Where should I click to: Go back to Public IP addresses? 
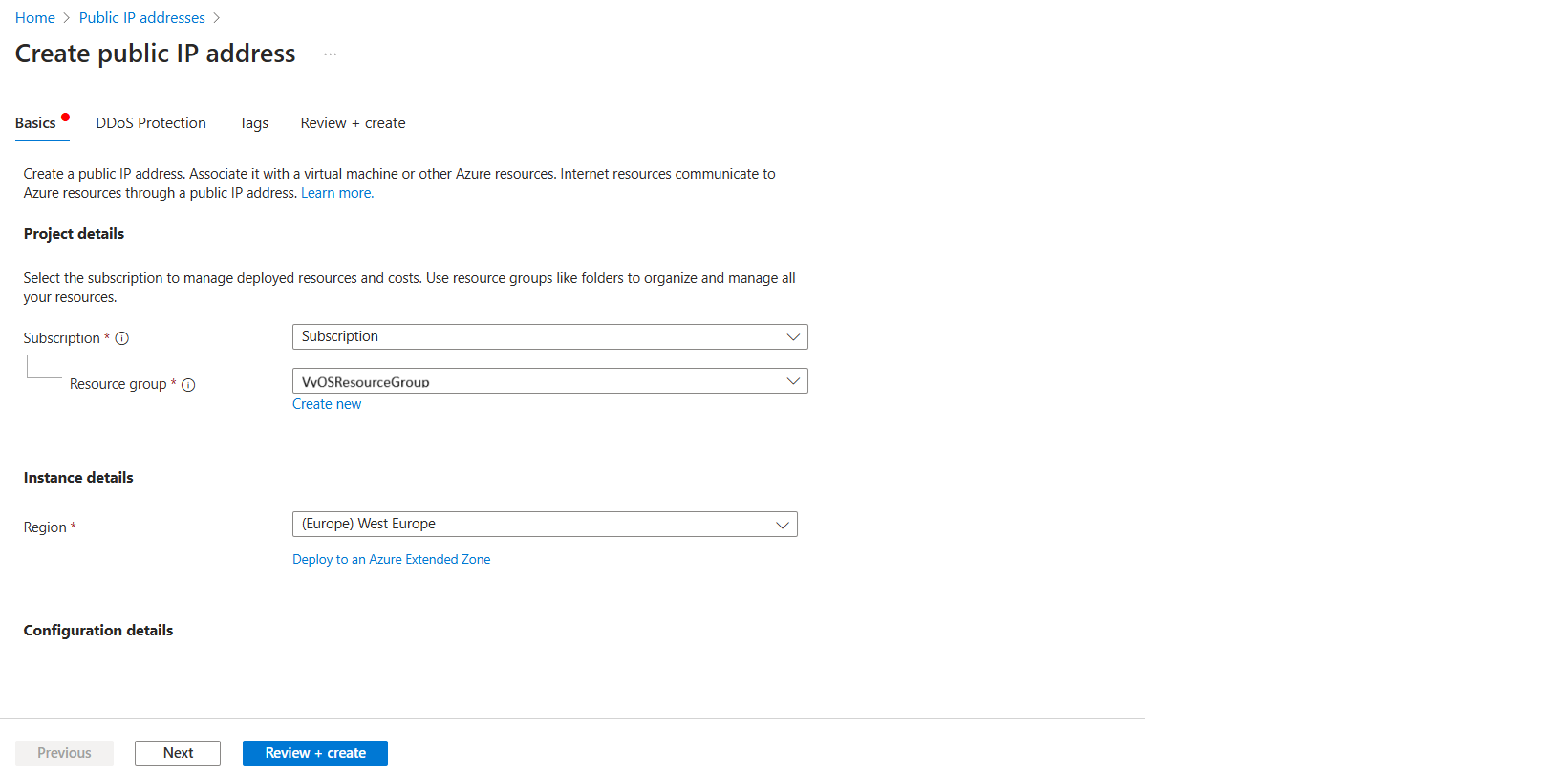pos(141,18)
